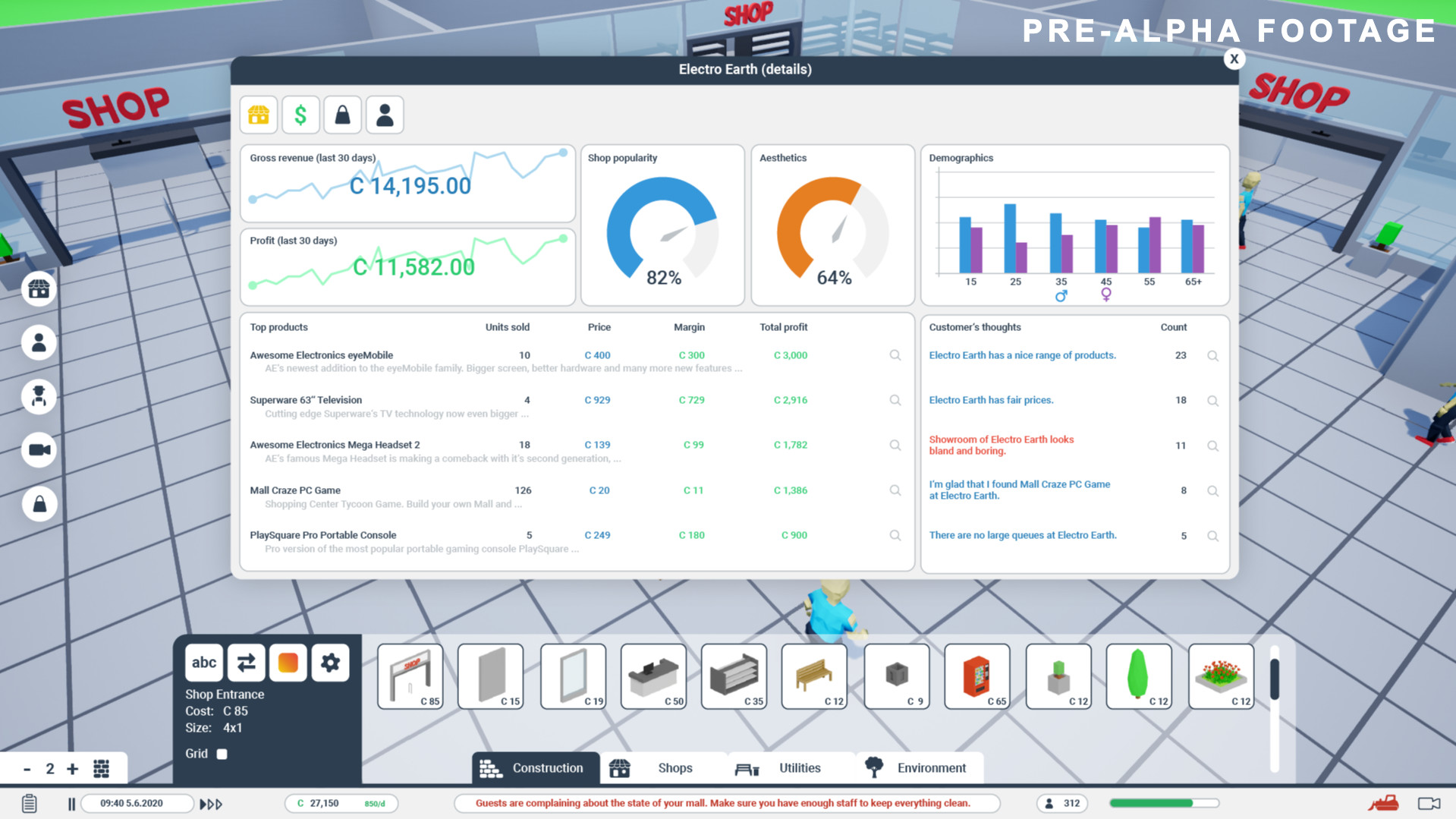Inspect the Awesome Electronics eyeMobile product details

point(895,355)
